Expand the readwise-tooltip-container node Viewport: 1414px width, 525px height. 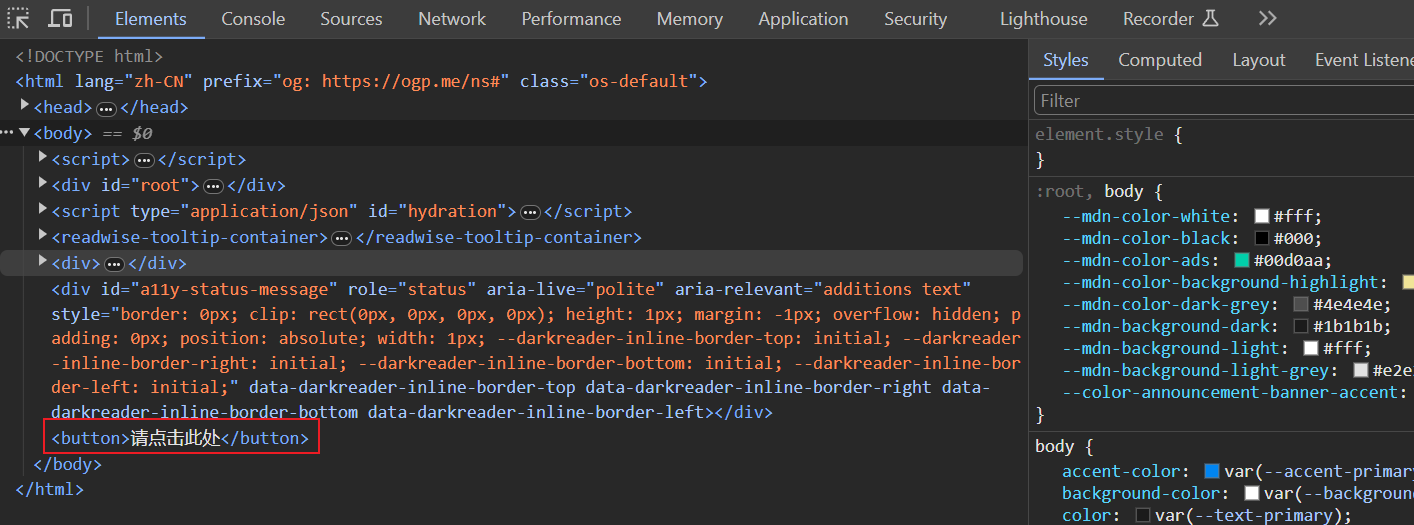43,236
